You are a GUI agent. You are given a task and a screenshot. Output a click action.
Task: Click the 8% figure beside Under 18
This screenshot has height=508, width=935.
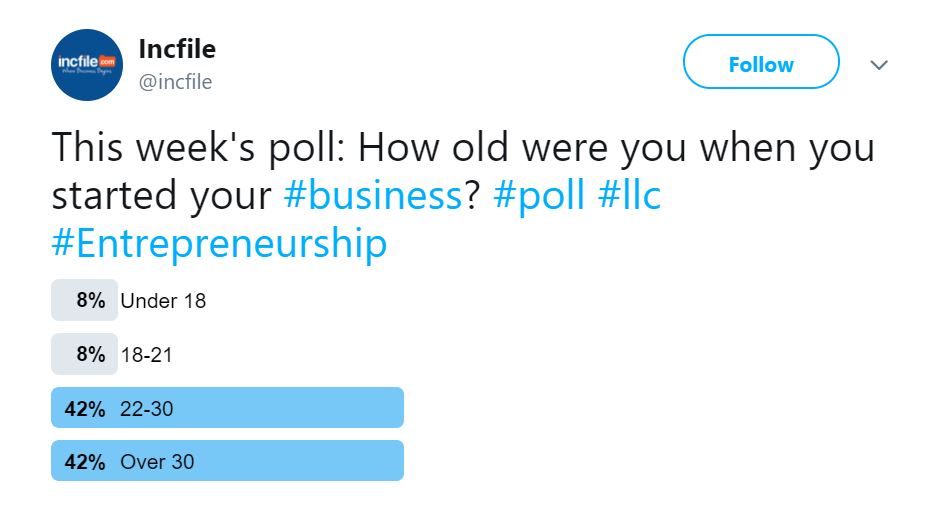click(x=90, y=301)
